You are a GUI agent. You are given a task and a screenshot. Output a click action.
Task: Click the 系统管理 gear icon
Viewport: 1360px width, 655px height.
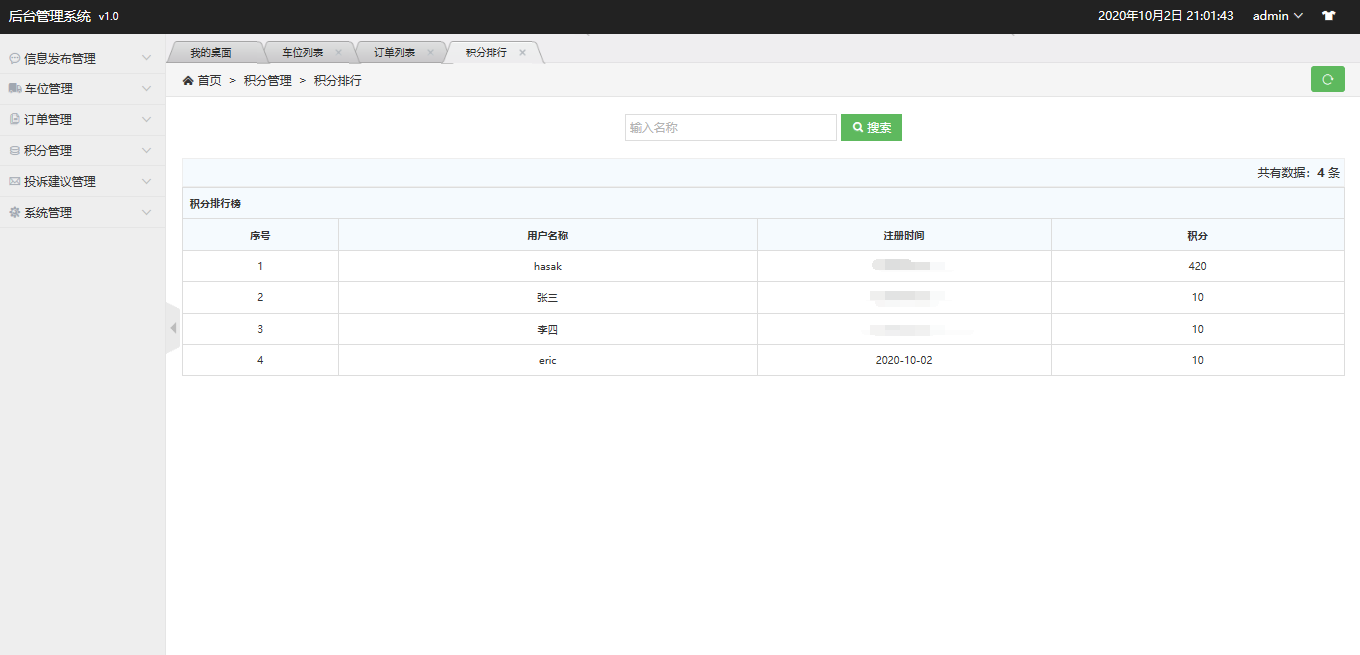tap(14, 213)
